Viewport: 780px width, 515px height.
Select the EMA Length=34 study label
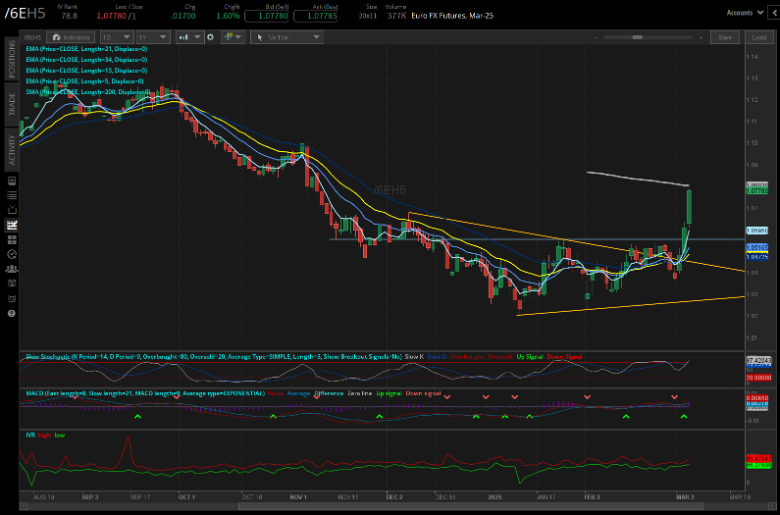[x=86, y=60]
